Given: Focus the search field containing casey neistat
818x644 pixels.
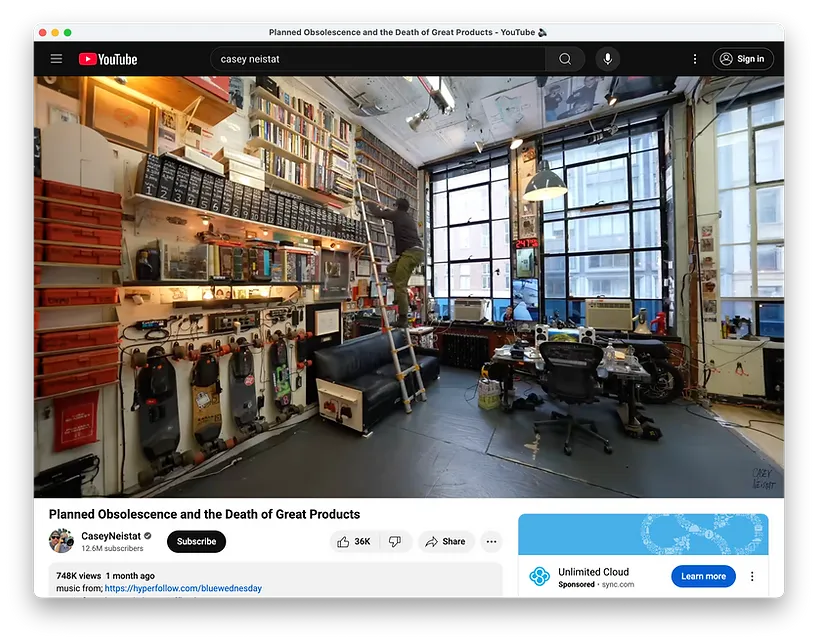Looking at the screenshot, I should [380, 59].
